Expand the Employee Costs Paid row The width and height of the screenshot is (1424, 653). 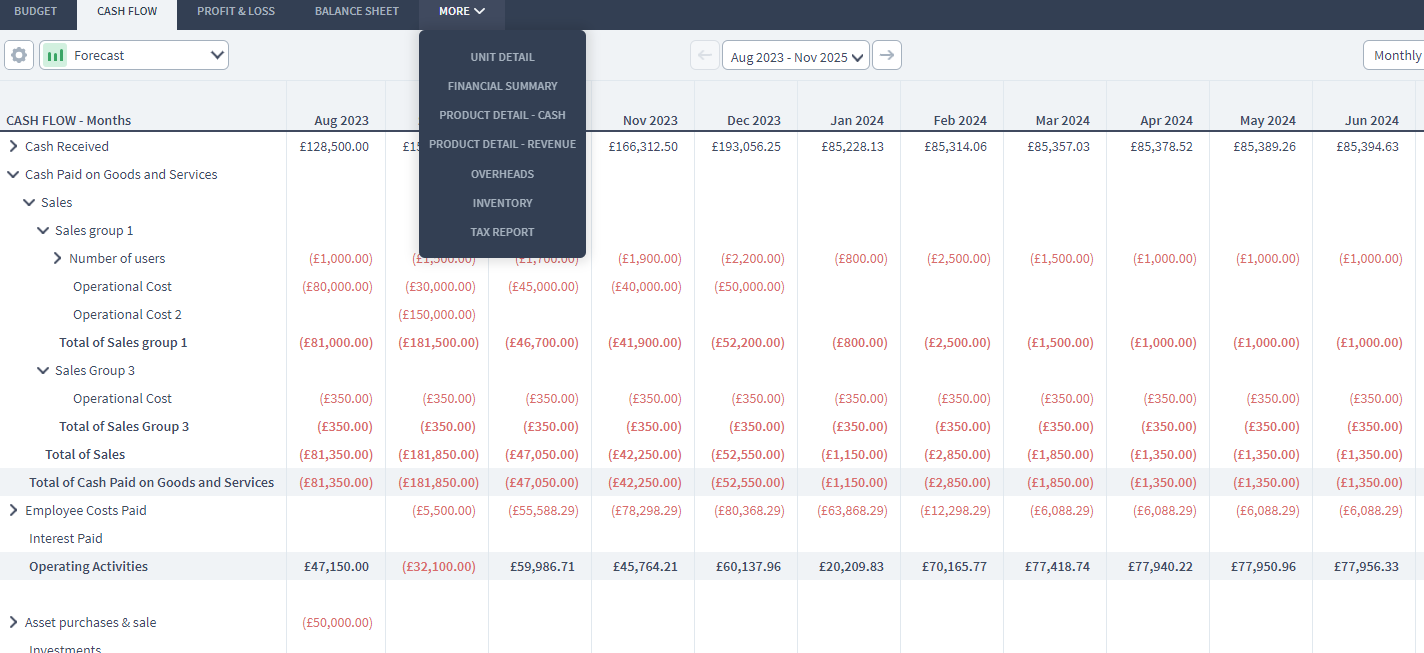coord(12,510)
